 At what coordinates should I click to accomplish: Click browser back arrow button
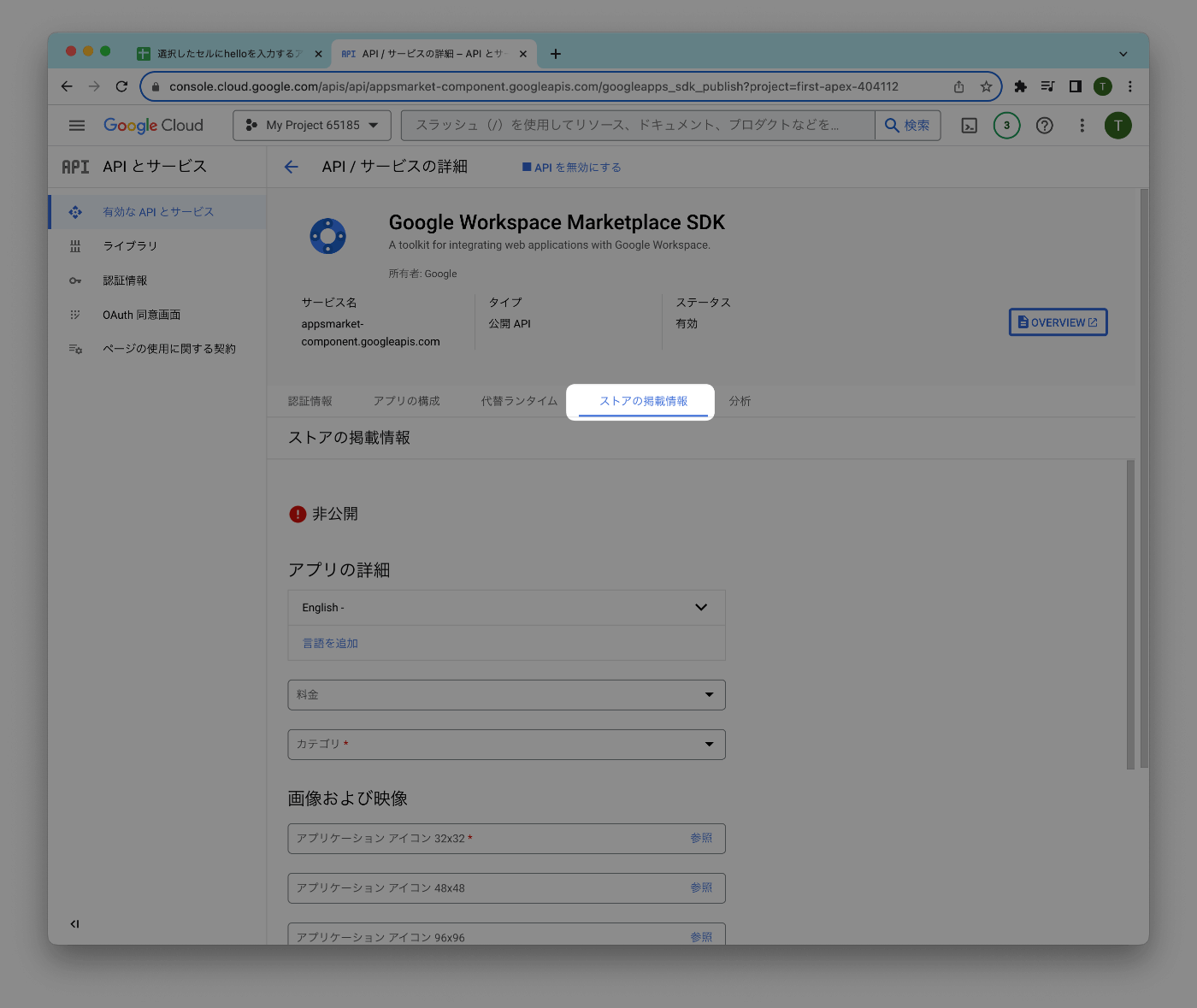67,86
